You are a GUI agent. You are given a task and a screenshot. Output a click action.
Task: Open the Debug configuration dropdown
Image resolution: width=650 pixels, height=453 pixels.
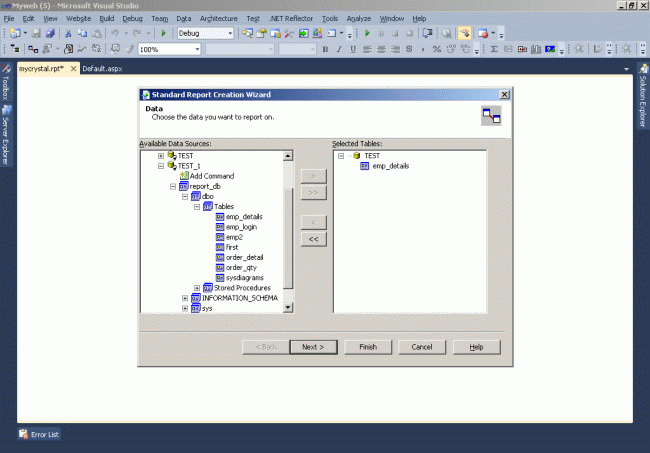[x=230, y=33]
